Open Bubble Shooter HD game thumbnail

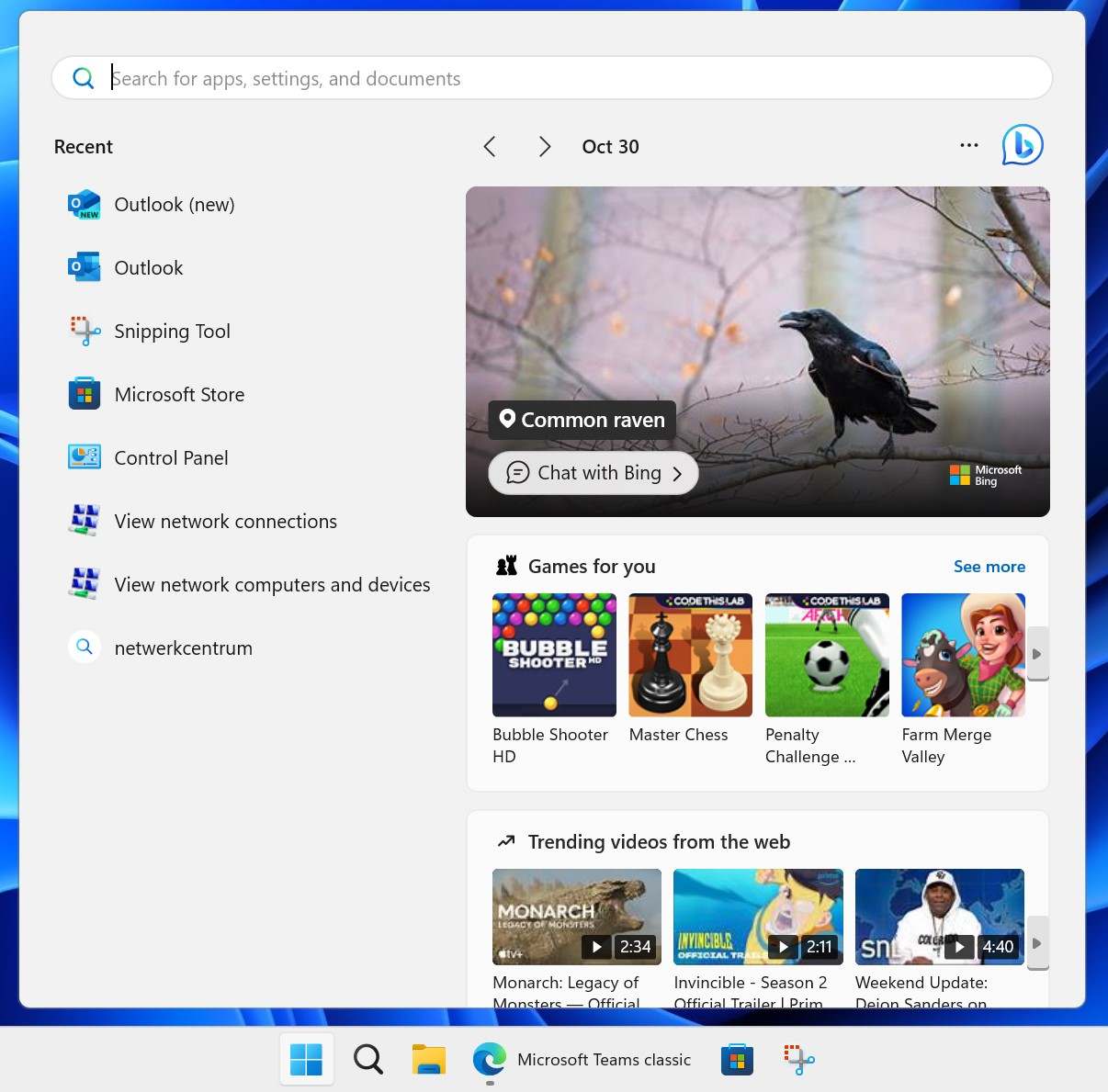pyautogui.click(x=554, y=655)
